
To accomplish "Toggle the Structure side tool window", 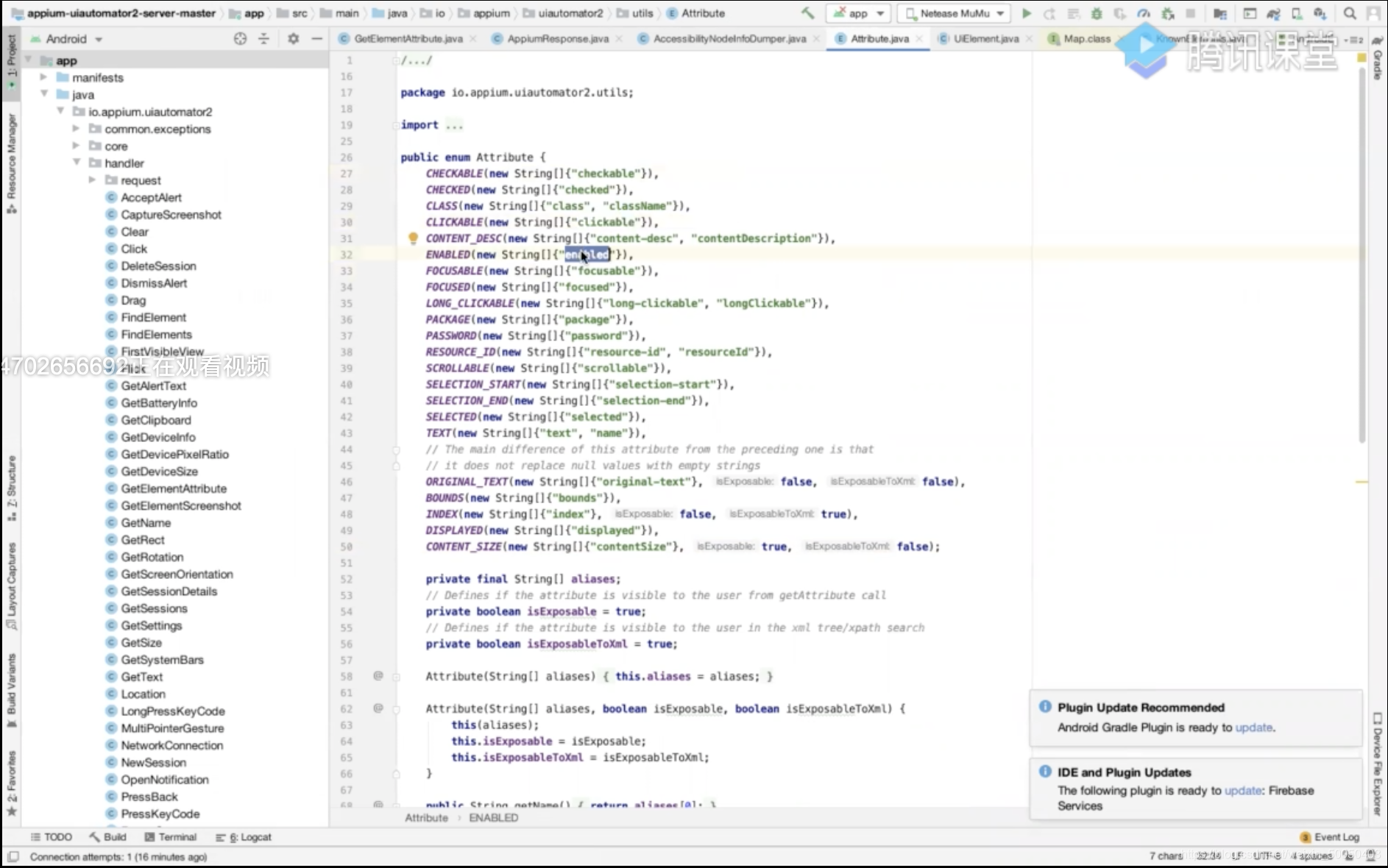I will coord(11,488).
